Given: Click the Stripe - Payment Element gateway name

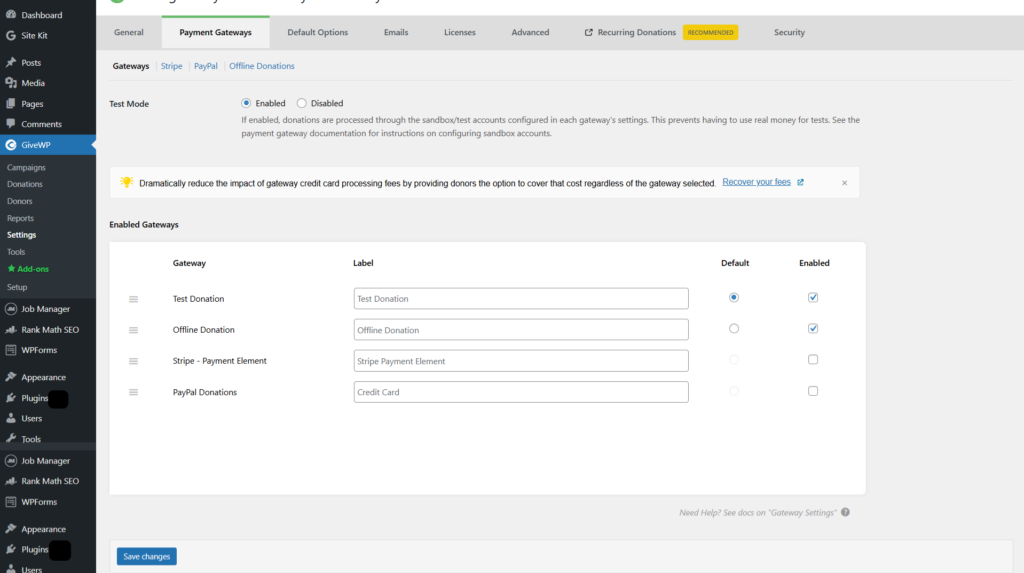Looking at the screenshot, I should pos(219,361).
